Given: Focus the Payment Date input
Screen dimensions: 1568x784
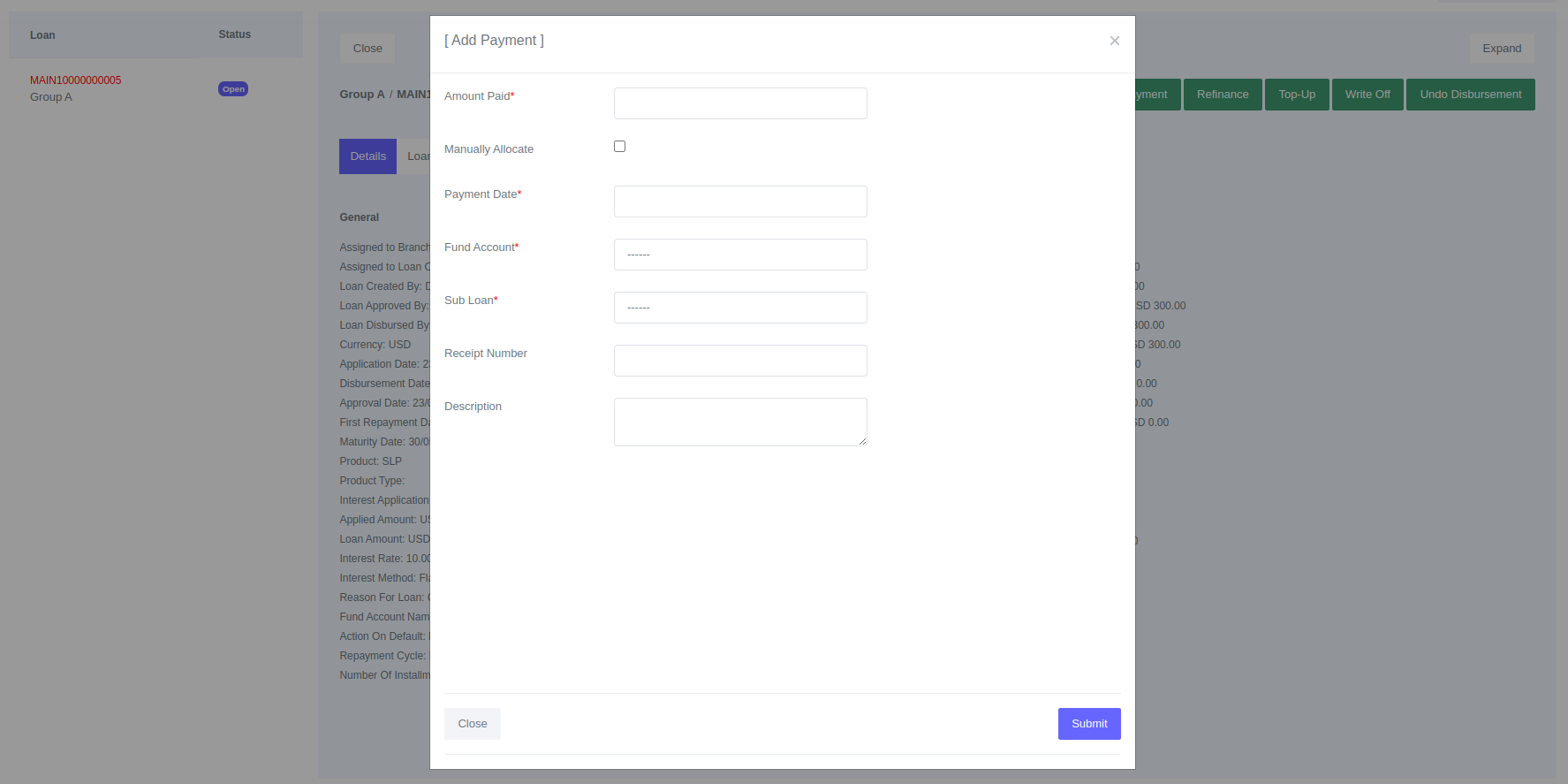Looking at the screenshot, I should 739,202.
